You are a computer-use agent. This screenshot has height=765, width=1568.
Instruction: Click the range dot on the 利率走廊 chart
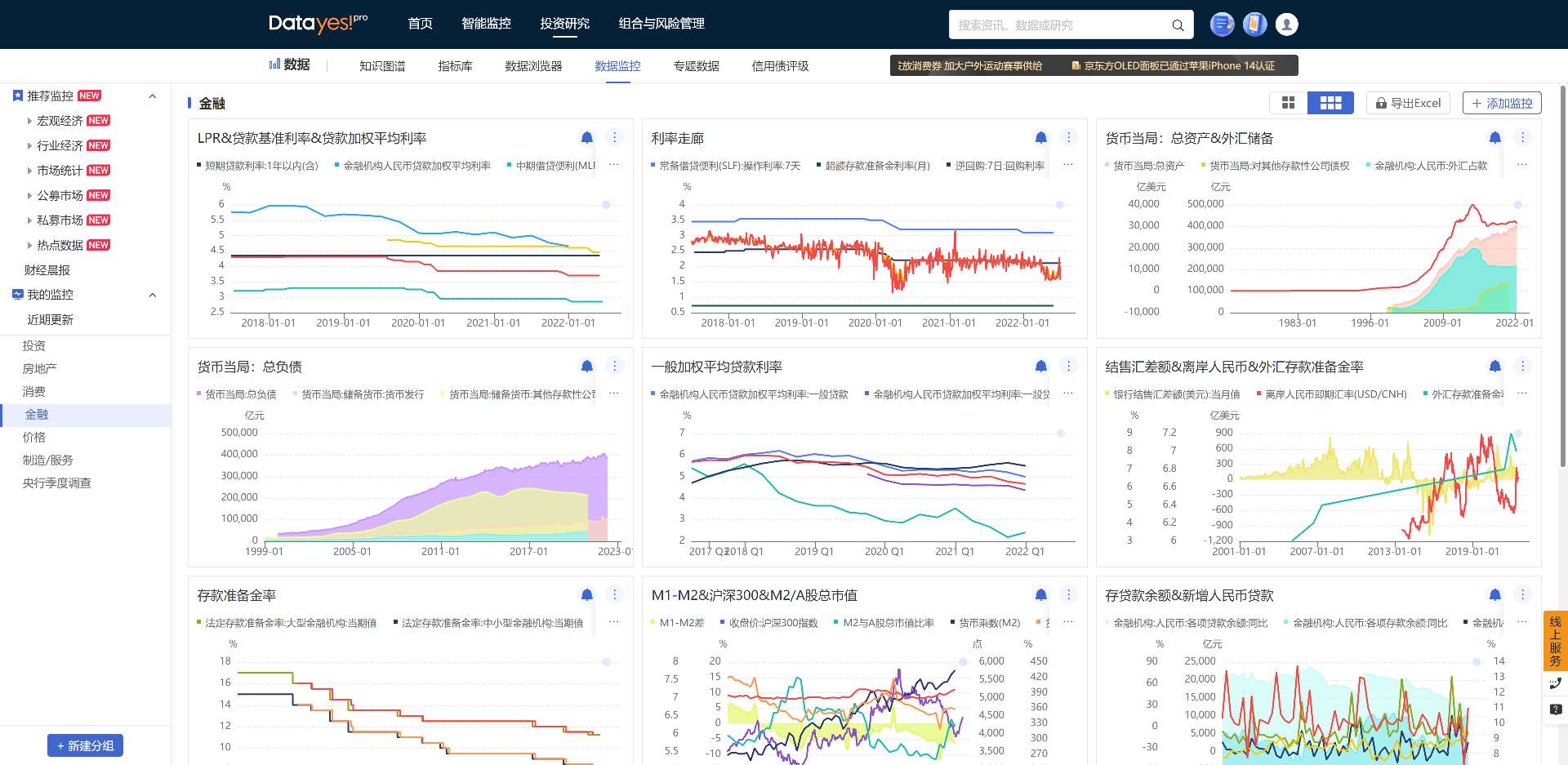click(1059, 205)
